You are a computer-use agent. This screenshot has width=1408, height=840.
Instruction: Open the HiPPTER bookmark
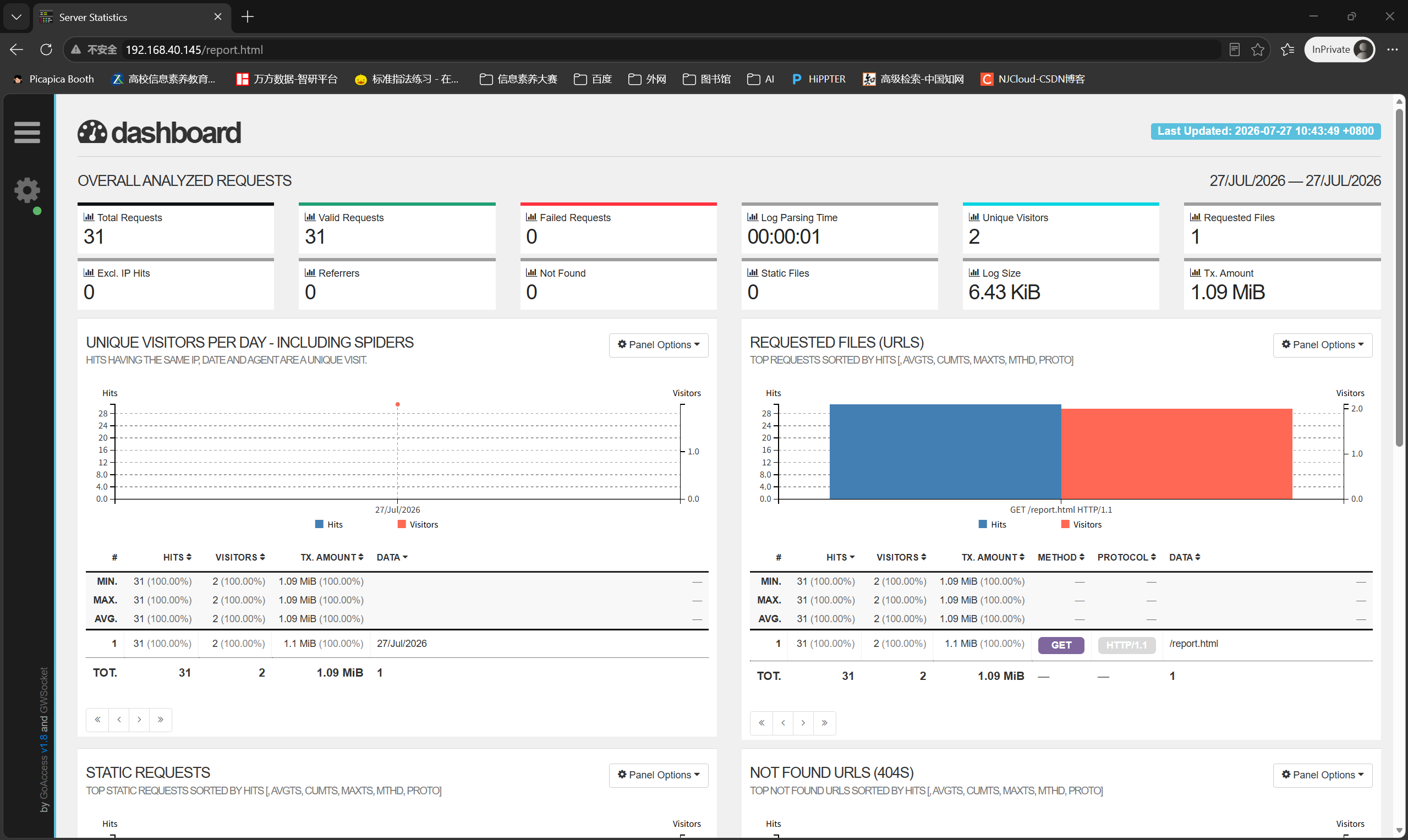tap(819, 79)
